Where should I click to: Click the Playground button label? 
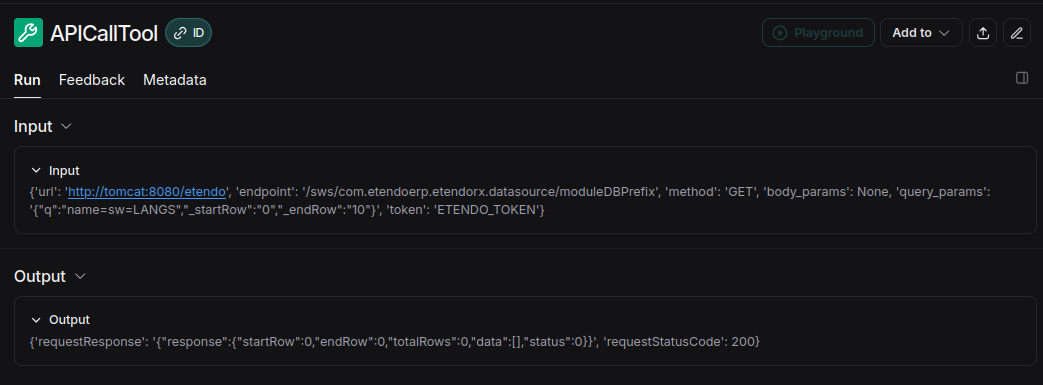pyautogui.click(x=829, y=33)
